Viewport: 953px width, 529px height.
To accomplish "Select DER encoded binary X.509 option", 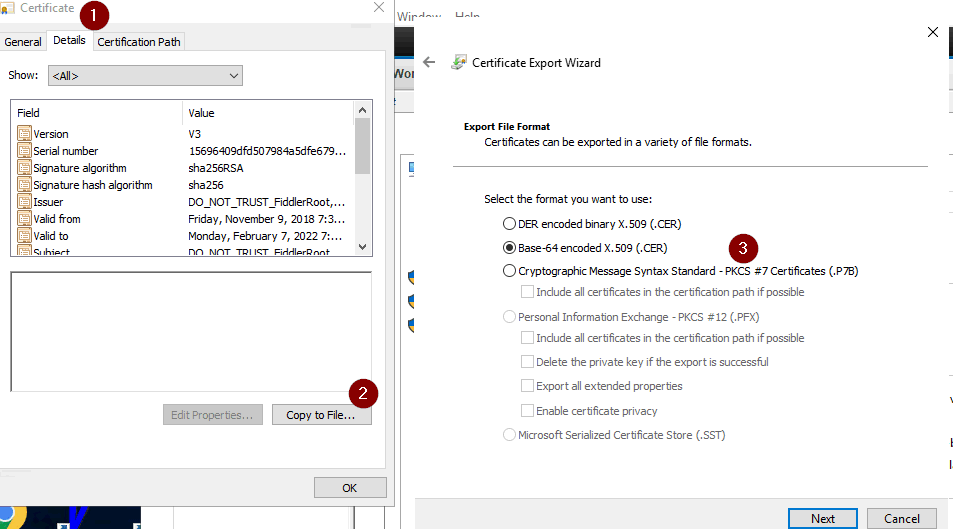I will coord(510,224).
